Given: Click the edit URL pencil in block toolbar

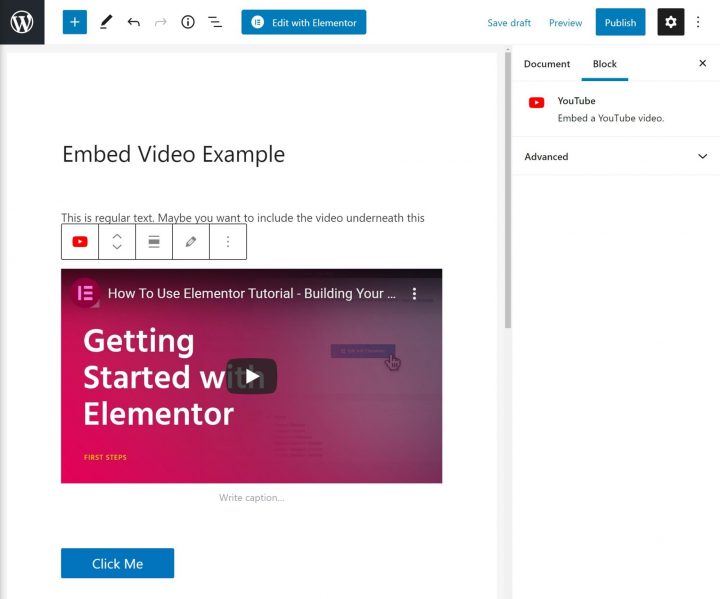Looking at the screenshot, I should click(191, 242).
